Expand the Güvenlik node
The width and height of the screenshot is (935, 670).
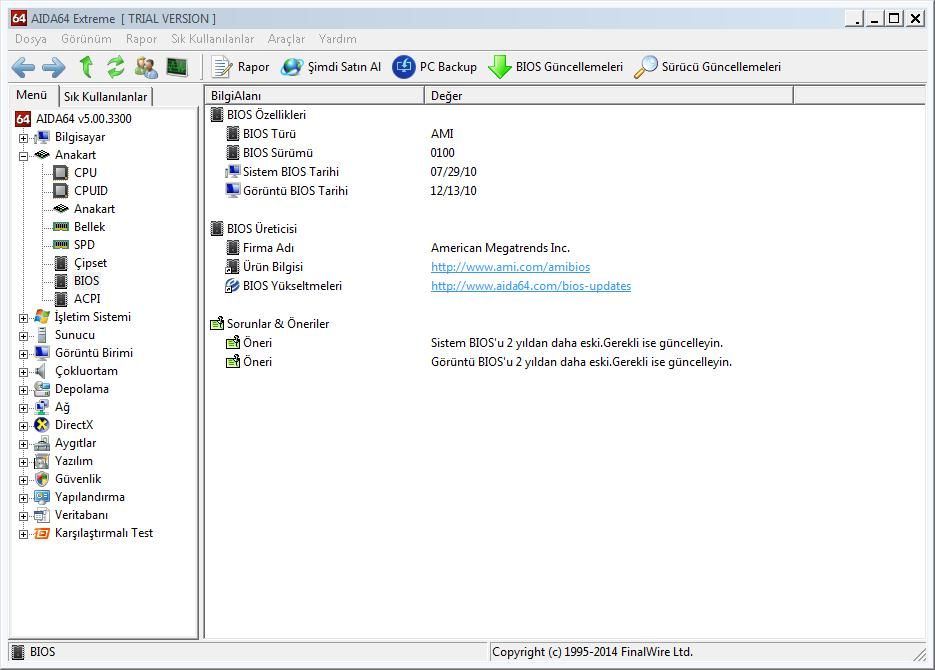click(x=23, y=480)
